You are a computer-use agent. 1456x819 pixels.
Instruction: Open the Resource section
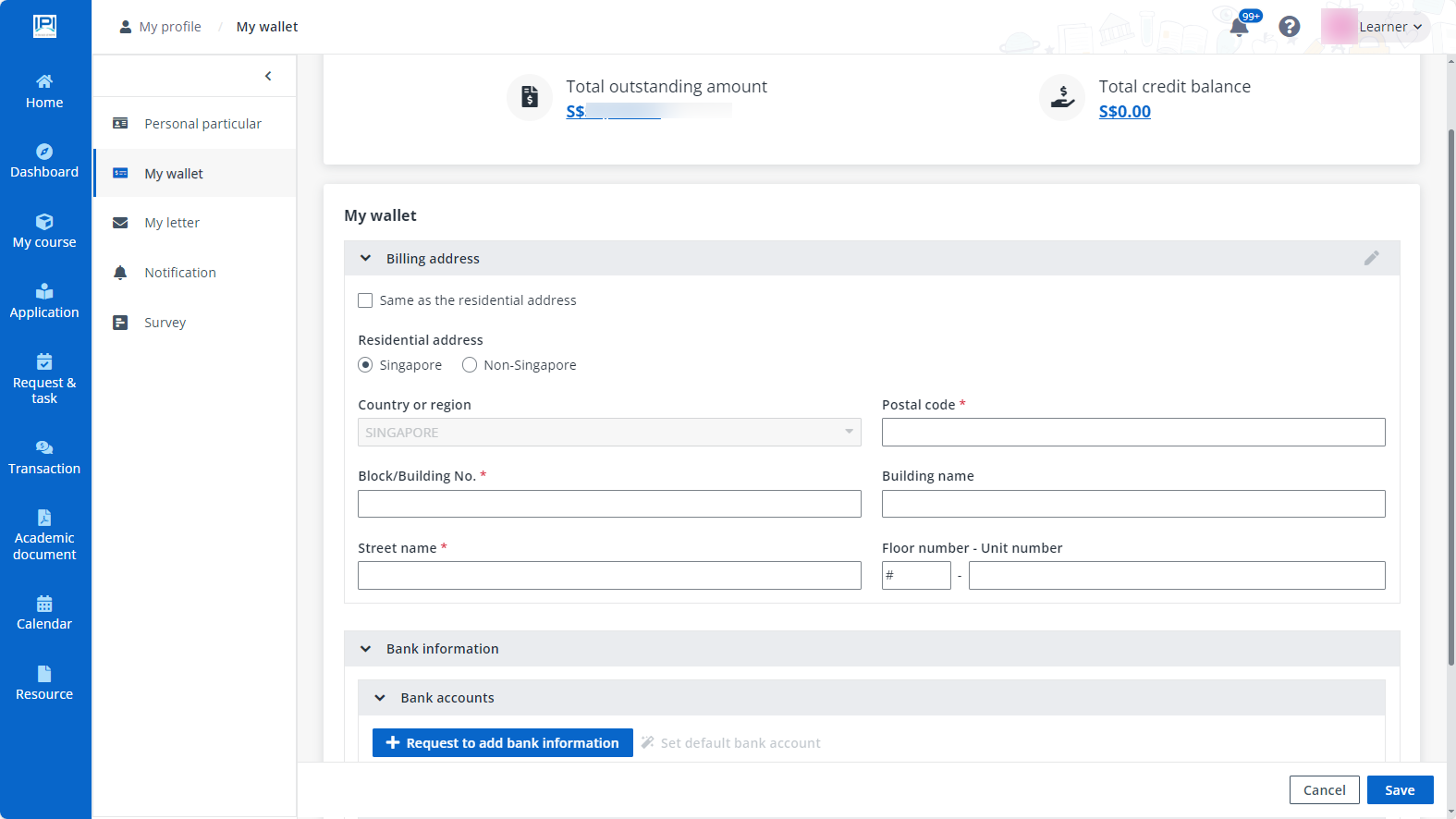coord(44,684)
